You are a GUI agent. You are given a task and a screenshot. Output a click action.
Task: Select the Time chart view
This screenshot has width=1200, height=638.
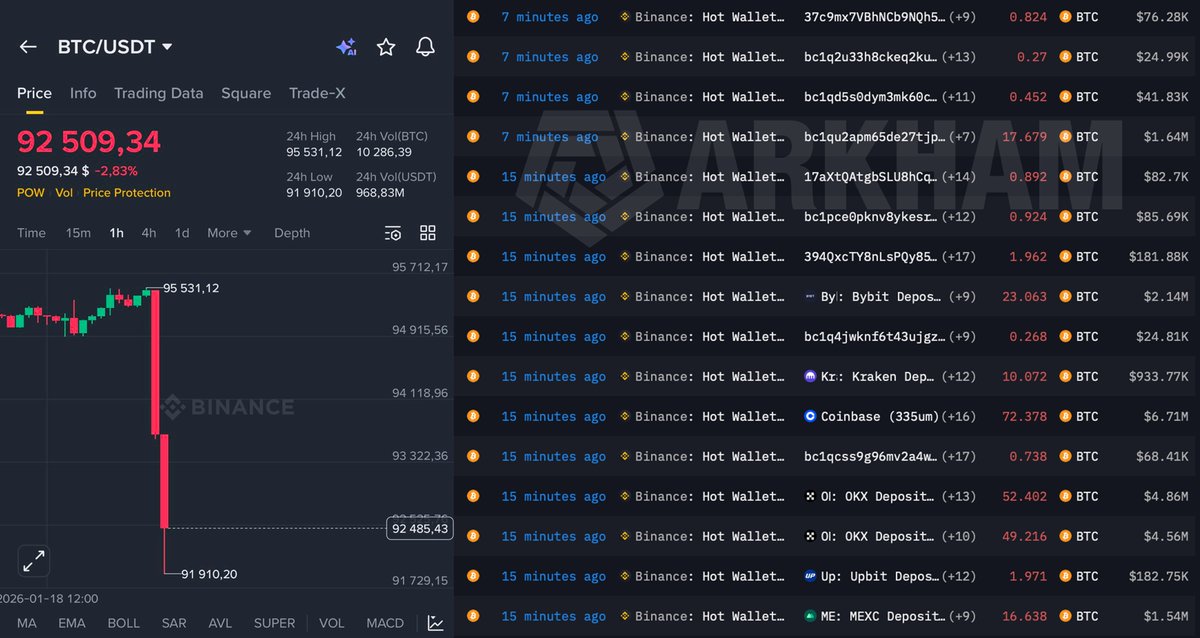[x=31, y=233]
